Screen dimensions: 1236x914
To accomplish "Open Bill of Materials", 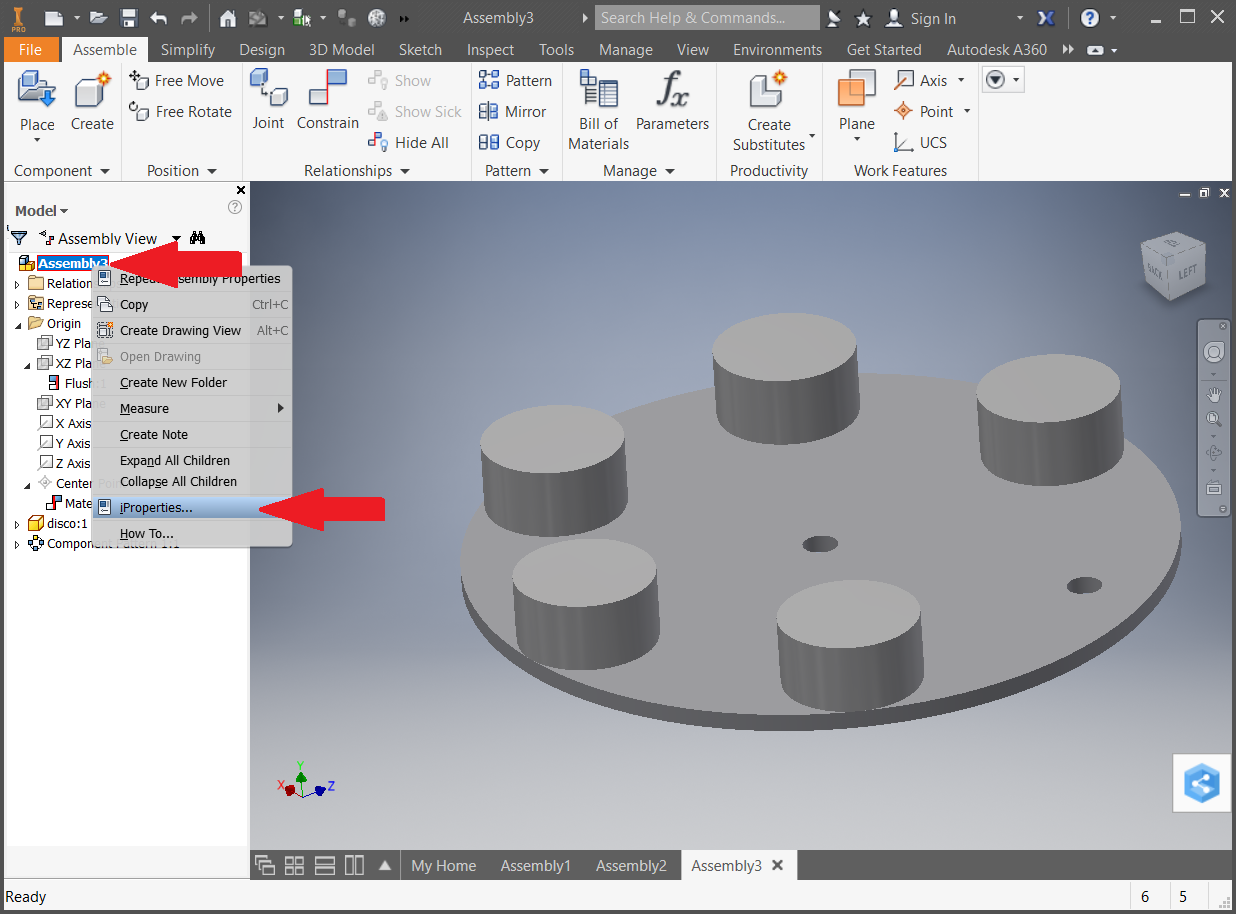I will coord(598,110).
